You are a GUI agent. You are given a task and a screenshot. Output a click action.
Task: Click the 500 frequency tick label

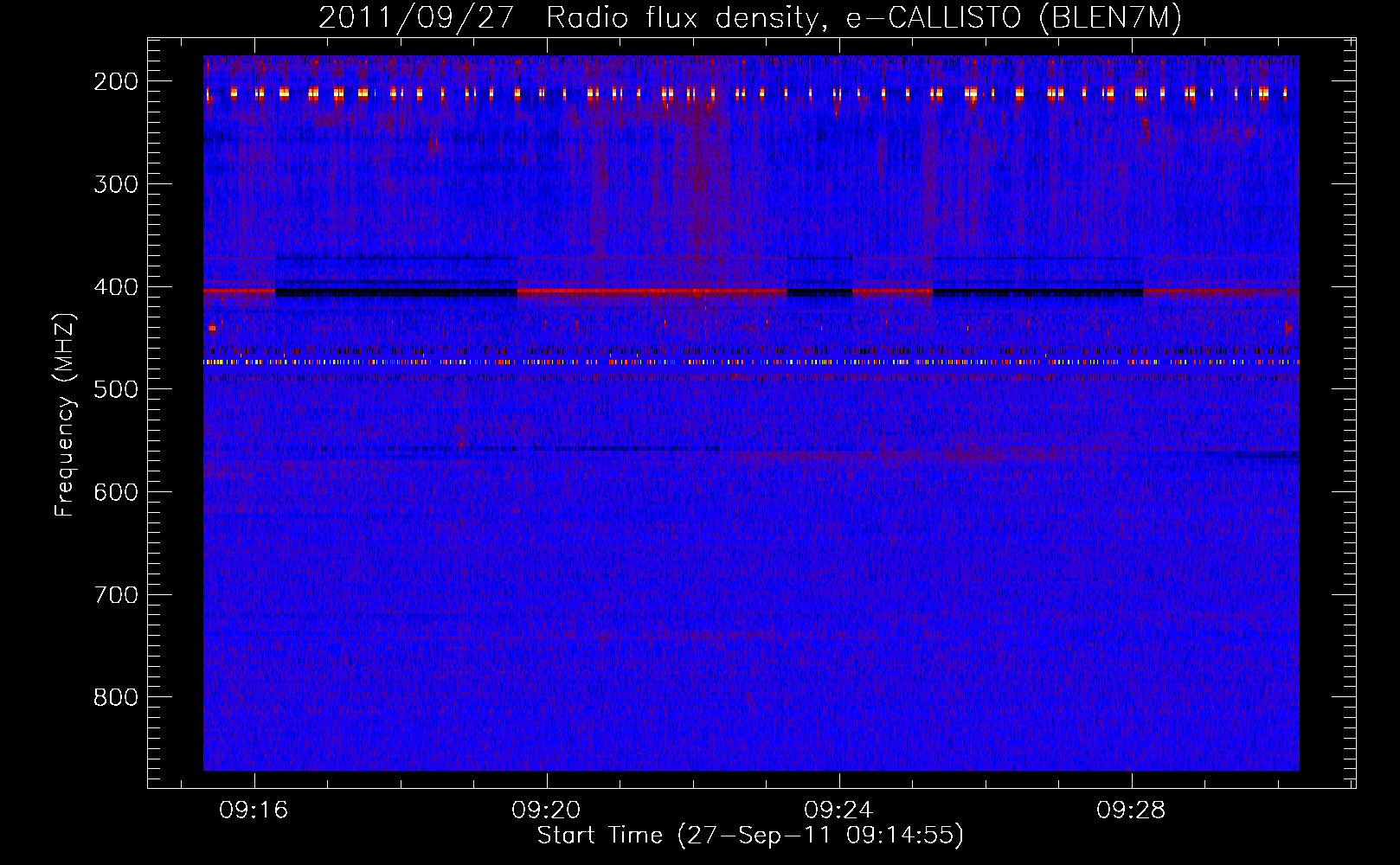116,389
